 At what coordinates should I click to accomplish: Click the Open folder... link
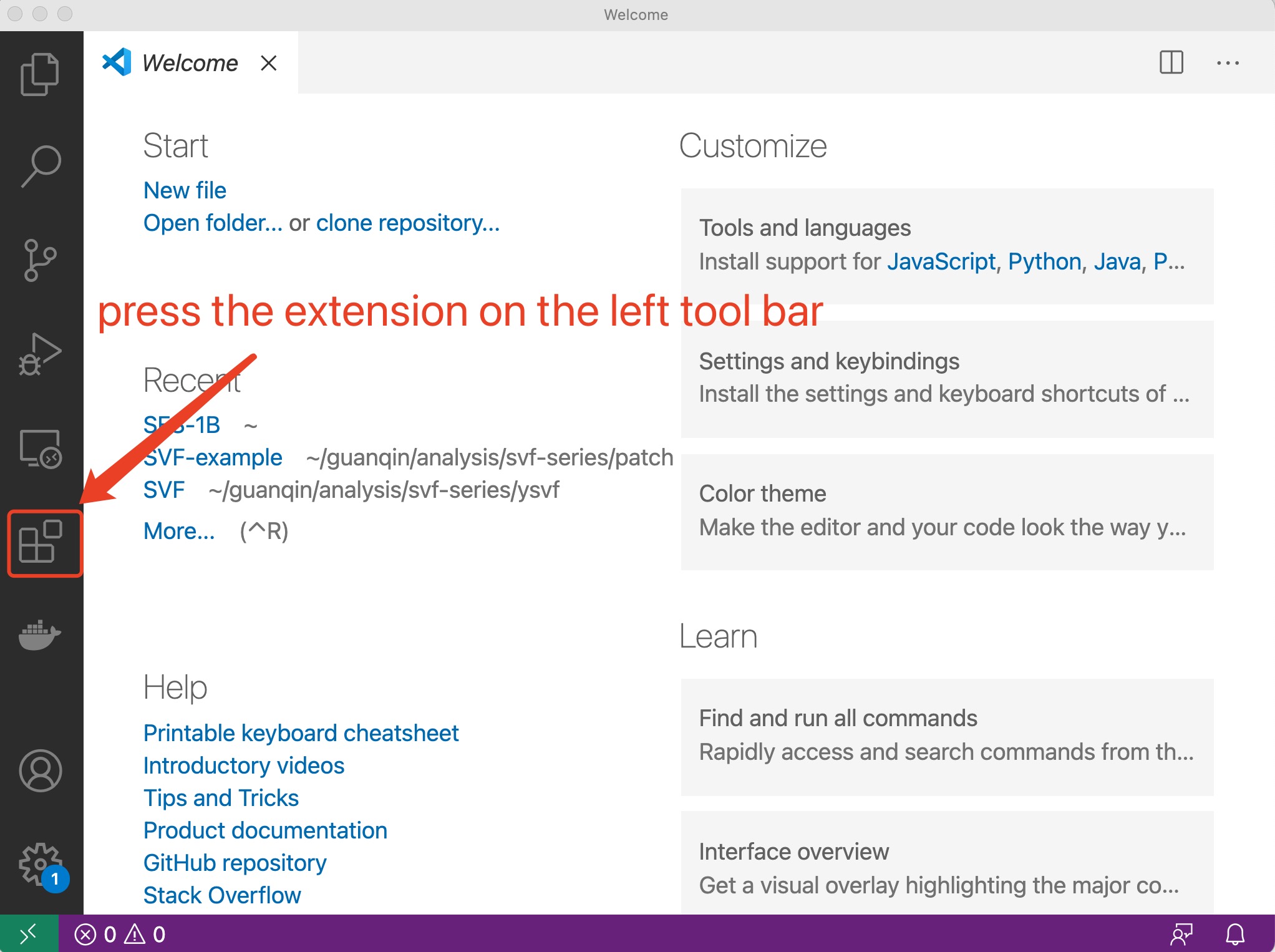(213, 223)
